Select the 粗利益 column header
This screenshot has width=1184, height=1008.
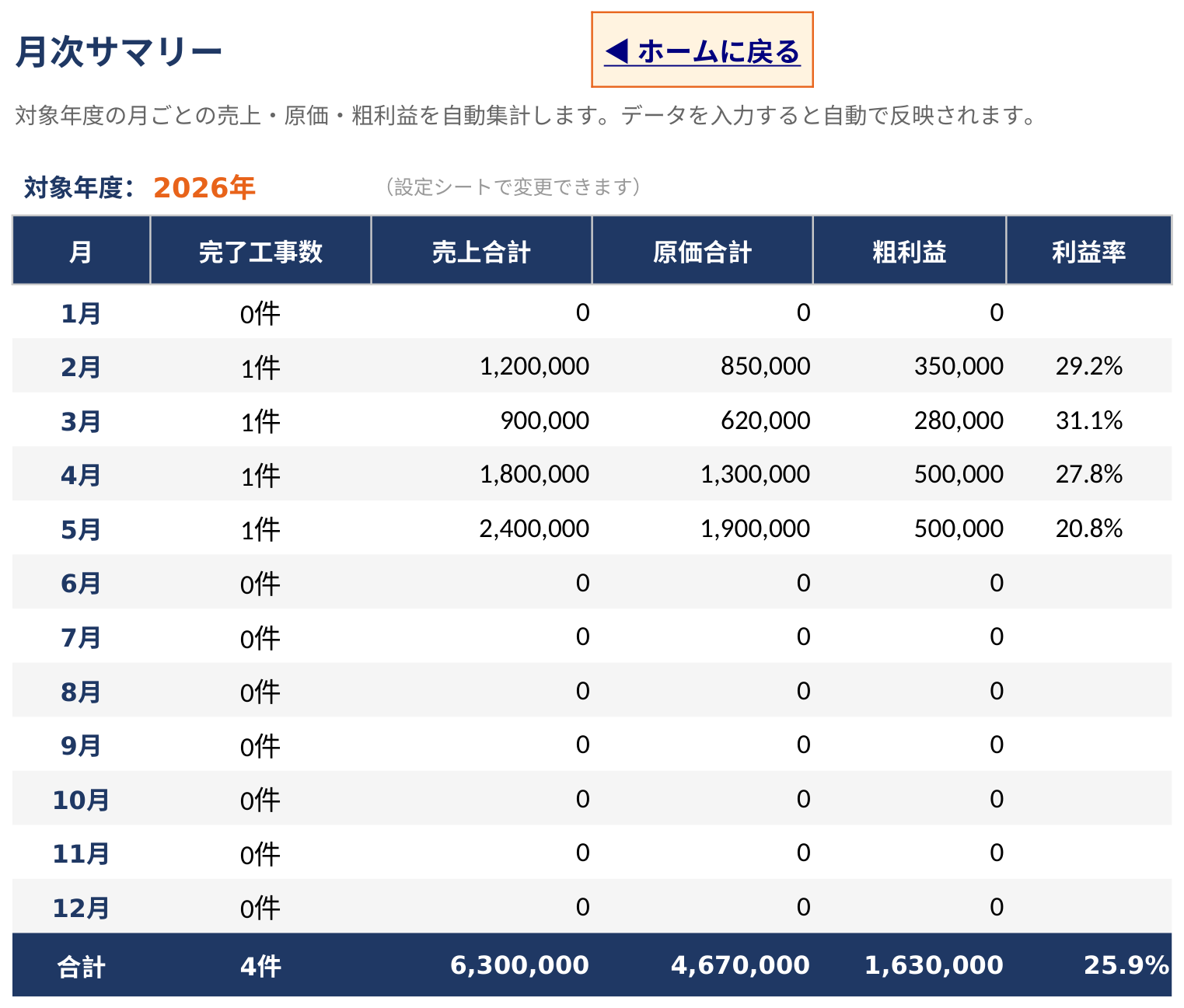coord(910,251)
